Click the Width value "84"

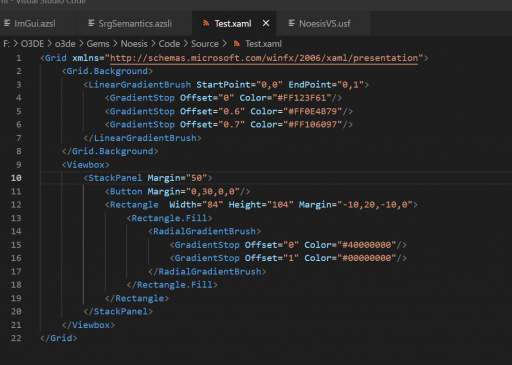pyautogui.click(x=212, y=205)
